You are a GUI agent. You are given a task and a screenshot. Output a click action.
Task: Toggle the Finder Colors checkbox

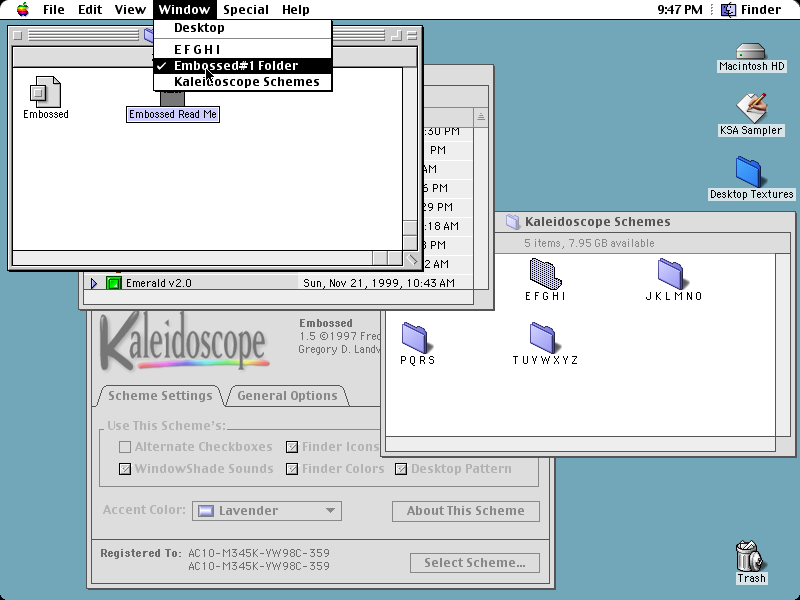[292, 469]
